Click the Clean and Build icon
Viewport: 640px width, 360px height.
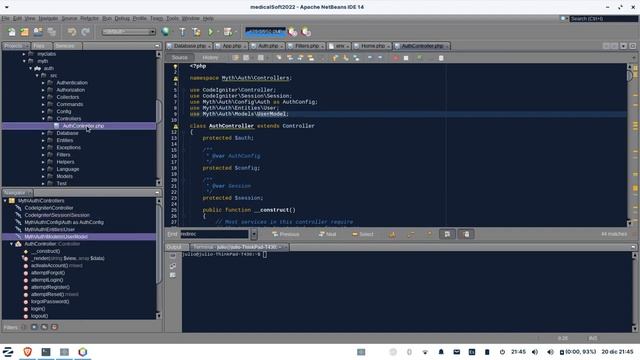[196, 32]
